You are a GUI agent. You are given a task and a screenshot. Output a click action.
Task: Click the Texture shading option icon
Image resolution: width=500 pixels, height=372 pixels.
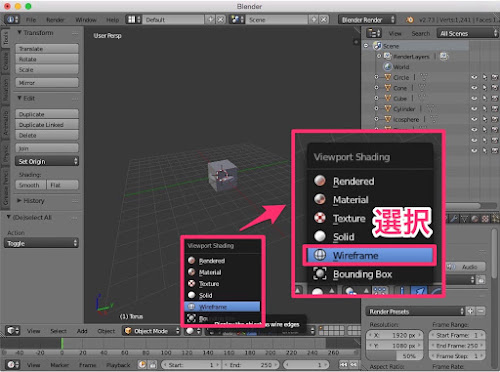[x=192, y=283]
